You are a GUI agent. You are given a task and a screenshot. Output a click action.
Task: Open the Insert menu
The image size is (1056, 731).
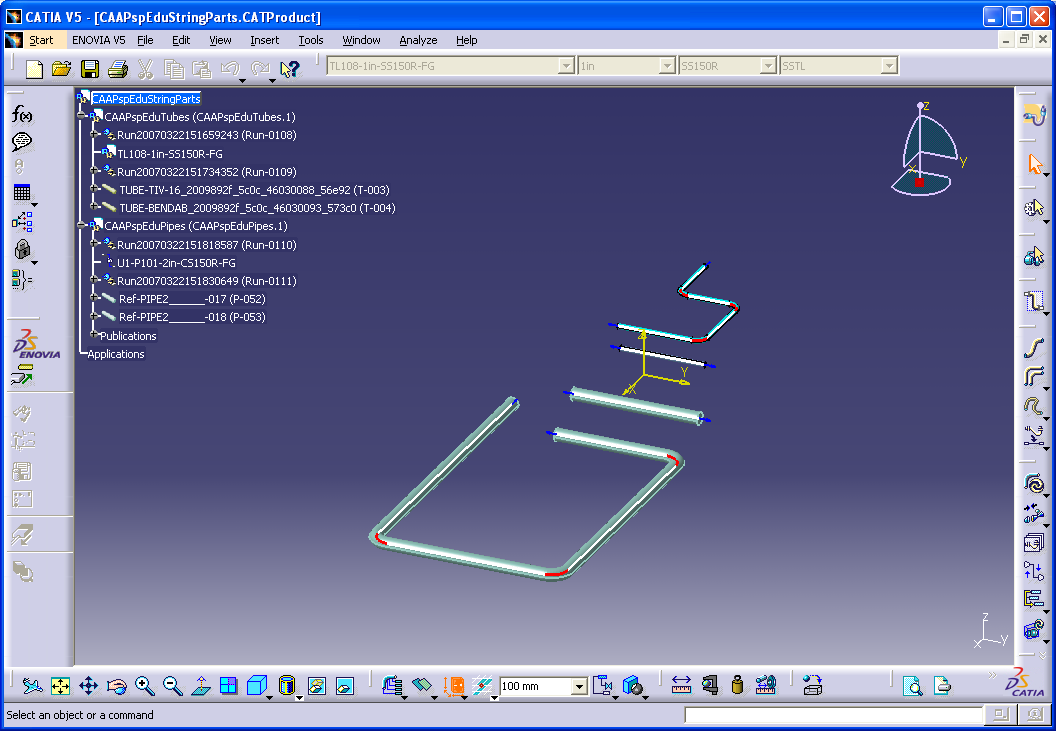tap(264, 40)
